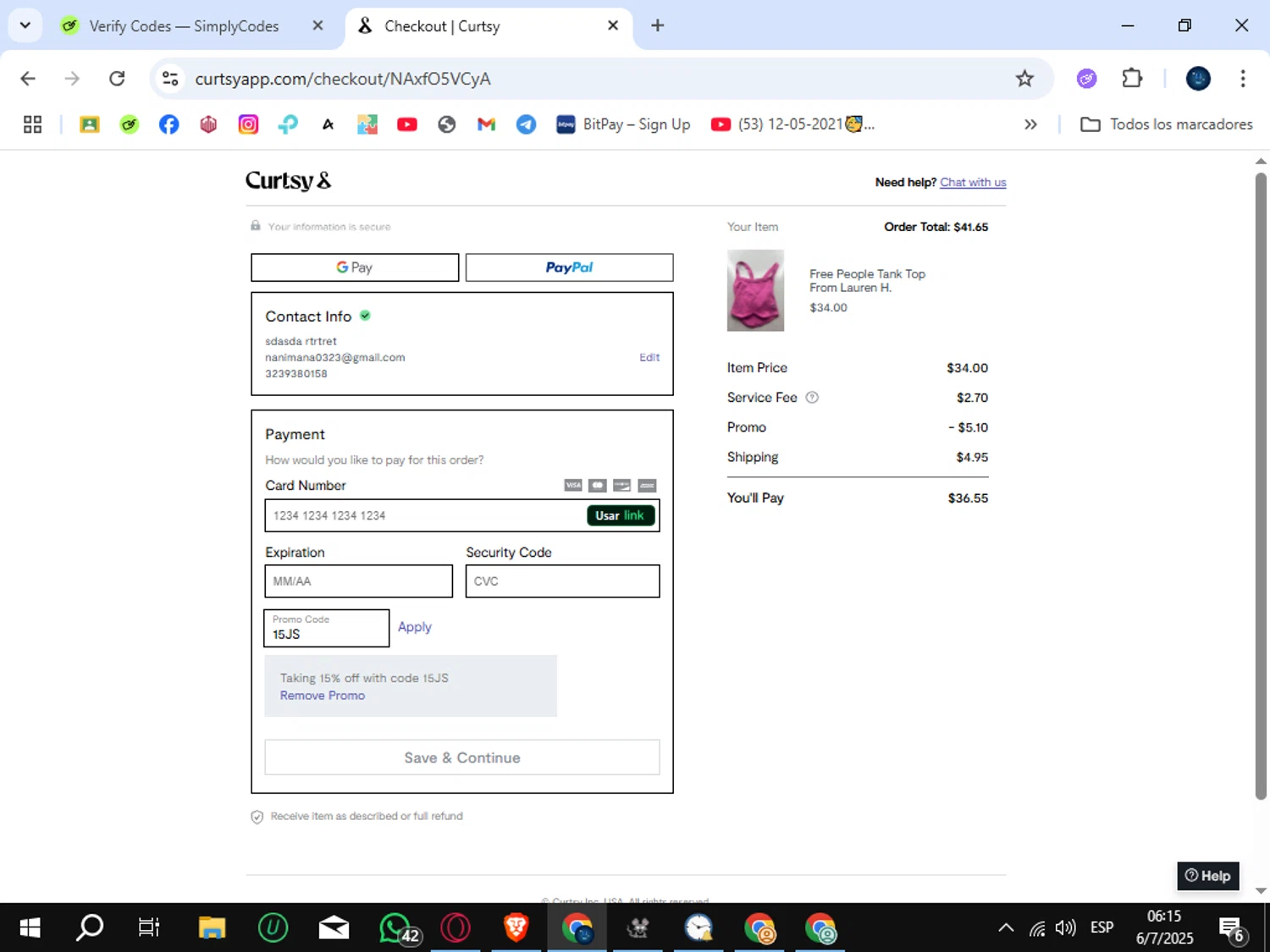The height and width of the screenshot is (952, 1270).
Task: Select the 'Order Total: $41.65' text
Action: click(x=936, y=227)
